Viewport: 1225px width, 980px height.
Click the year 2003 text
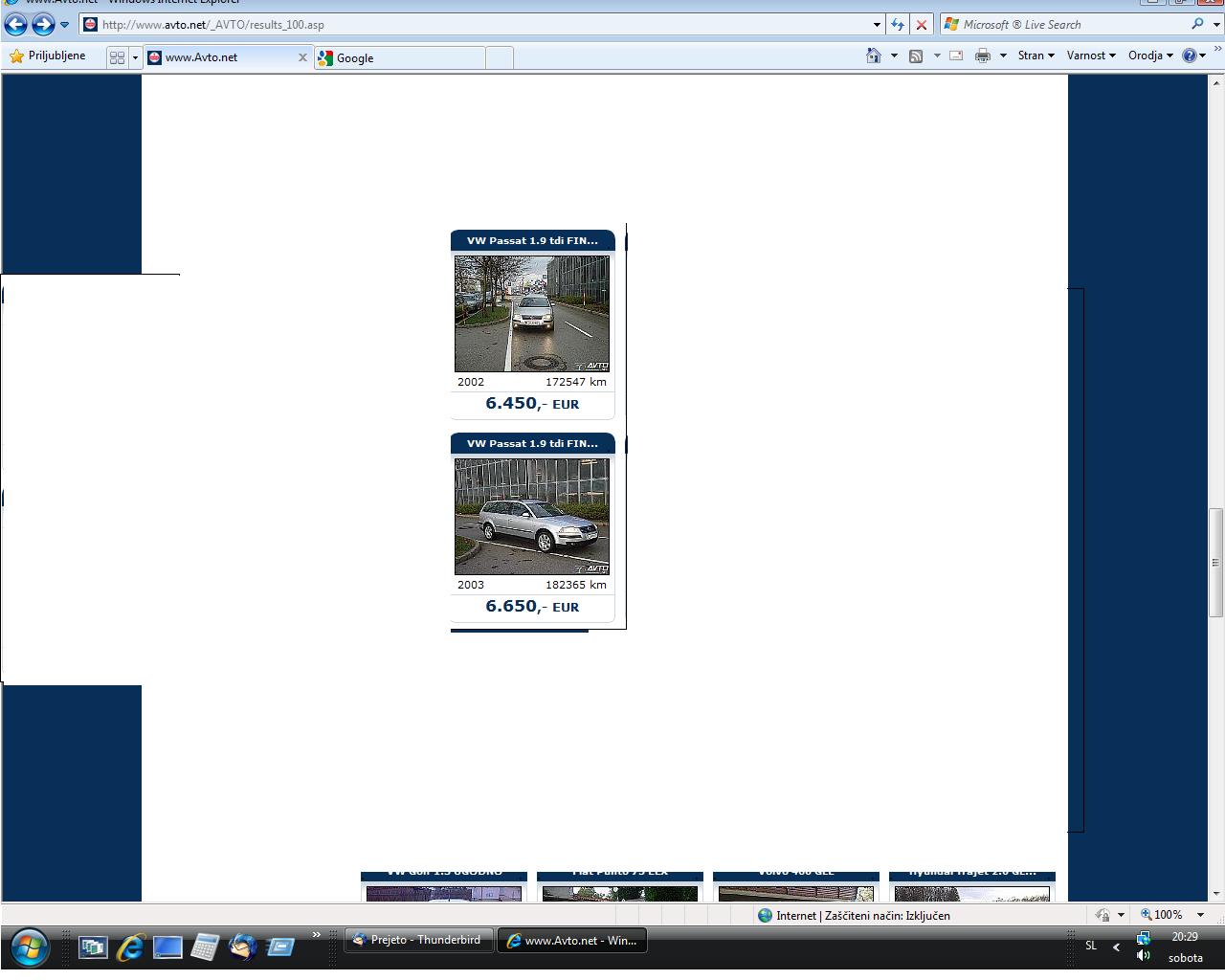click(x=471, y=585)
